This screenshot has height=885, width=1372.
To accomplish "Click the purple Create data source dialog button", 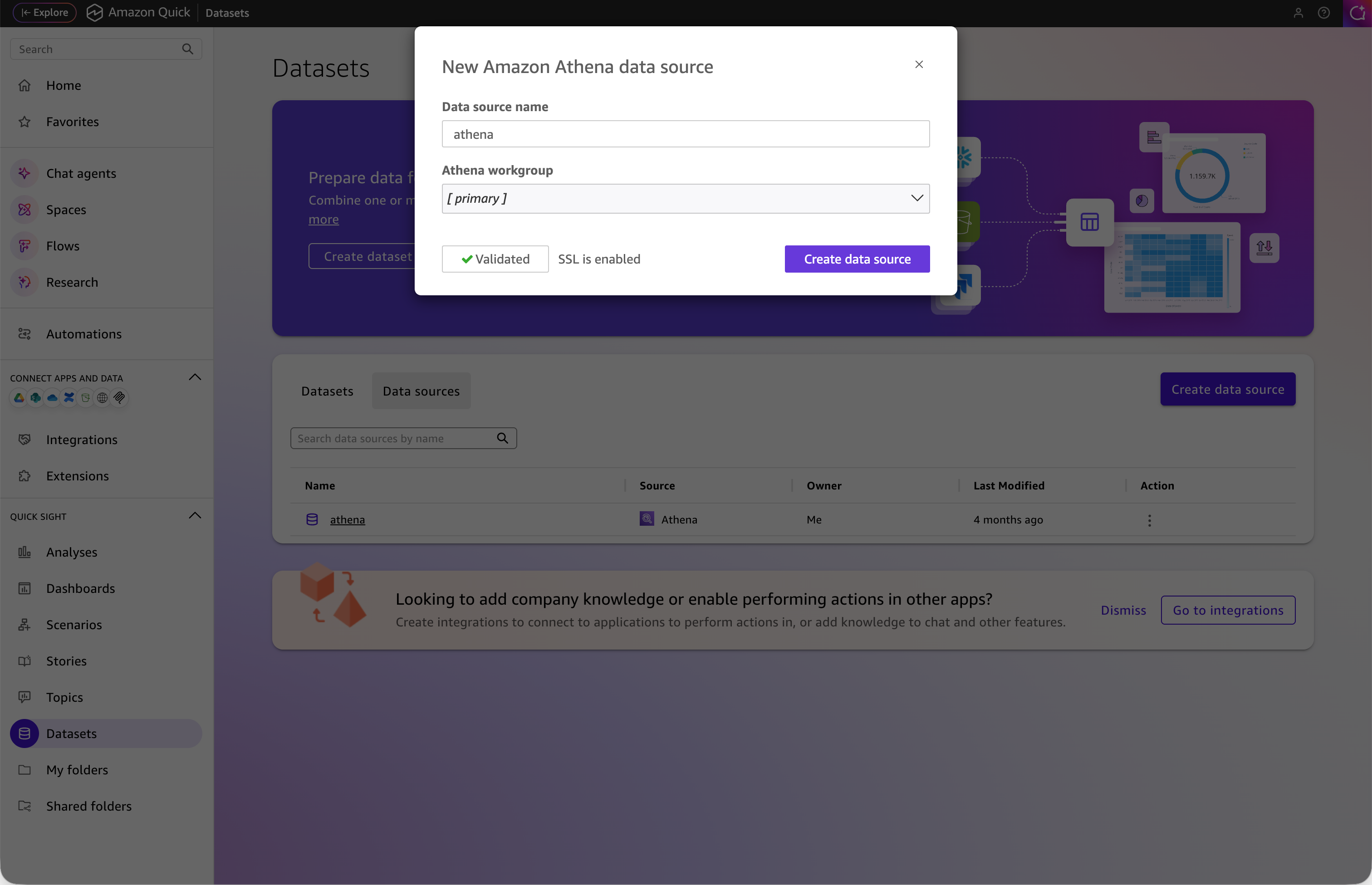I will [857, 259].
